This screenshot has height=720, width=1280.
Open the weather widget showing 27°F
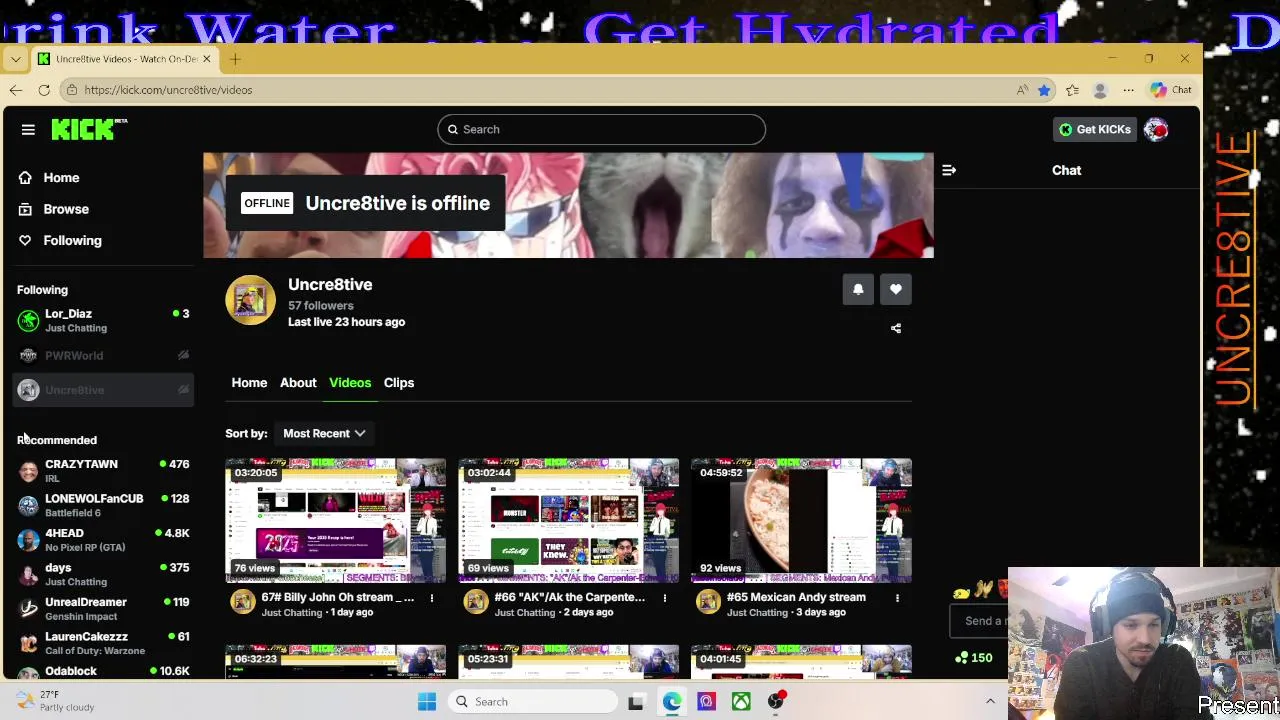[56, 701]
